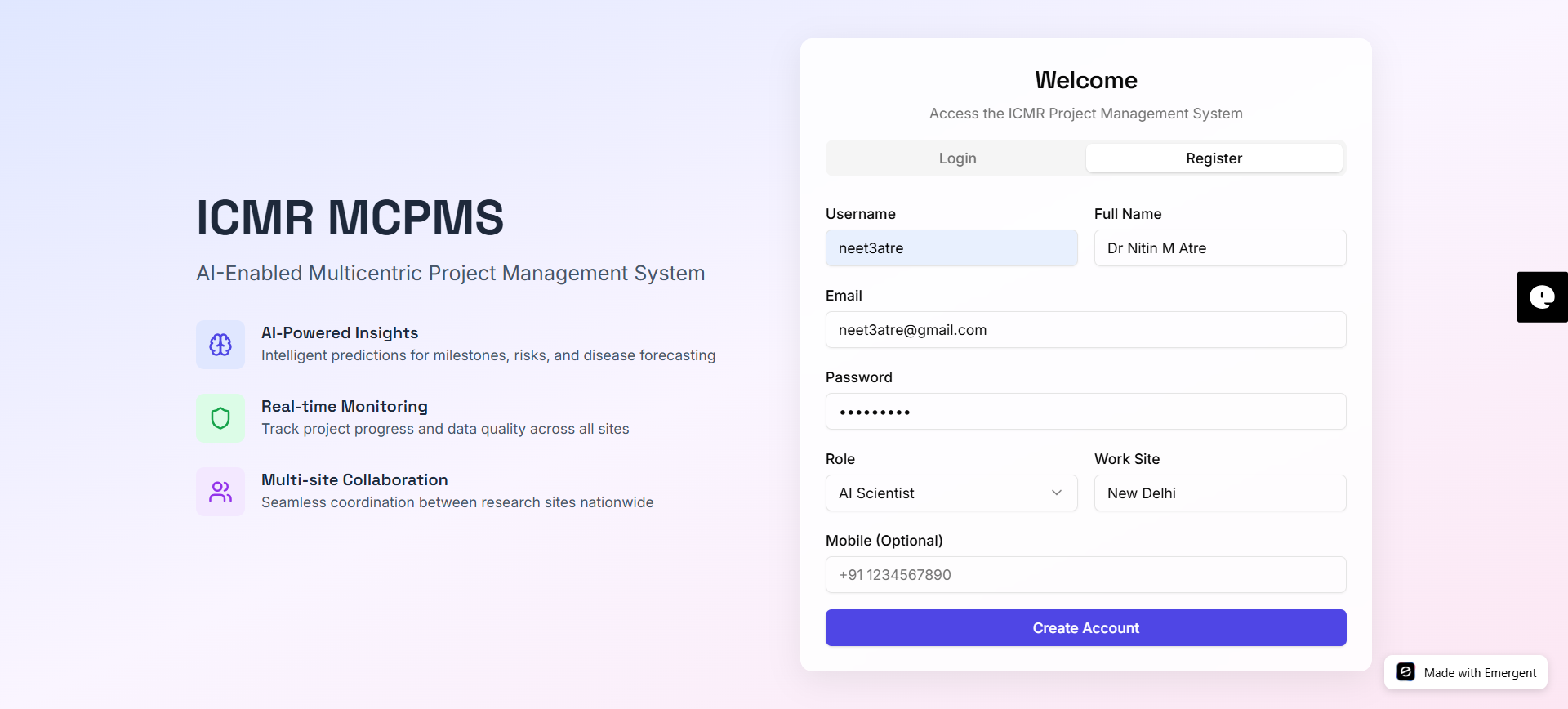
Task: Click the Emergent logo icon
Action: (1405, 672)
